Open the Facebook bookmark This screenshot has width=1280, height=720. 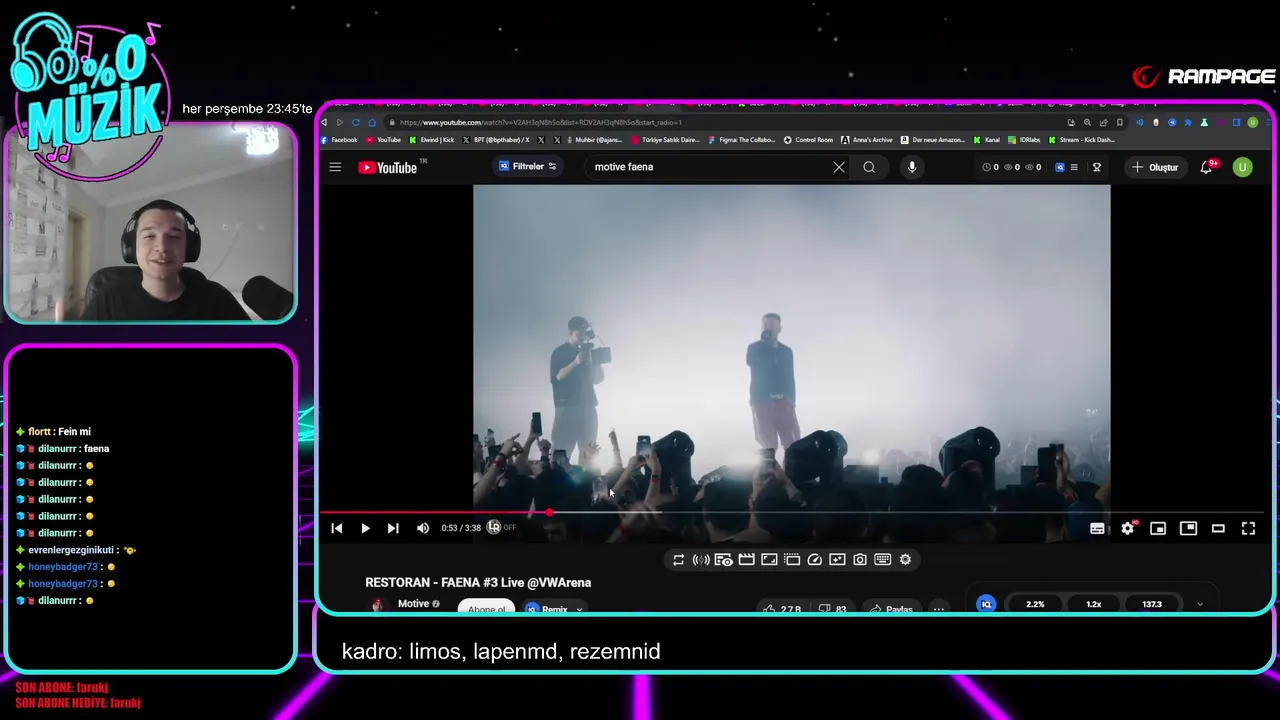tap(339, 140)
